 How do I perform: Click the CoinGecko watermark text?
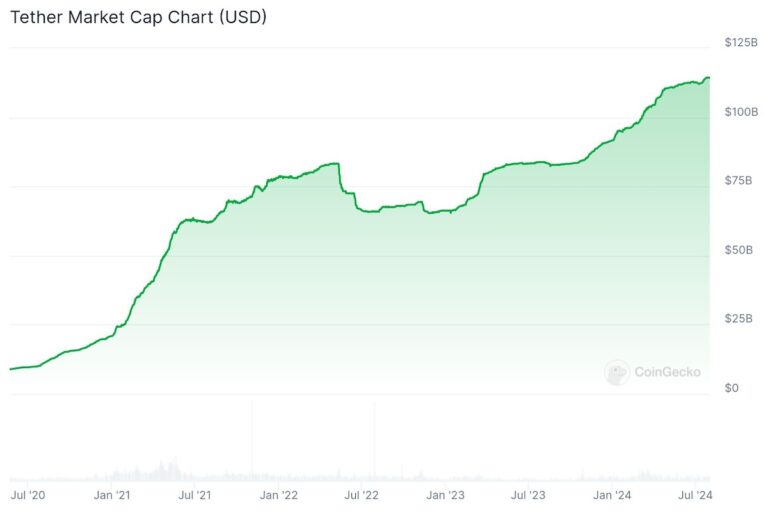[x=667, y=372]
